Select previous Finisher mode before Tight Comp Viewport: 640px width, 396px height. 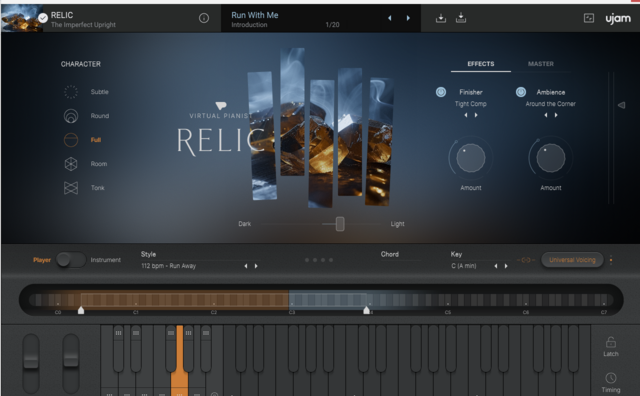pyautogui.click(x=466, y=115)
